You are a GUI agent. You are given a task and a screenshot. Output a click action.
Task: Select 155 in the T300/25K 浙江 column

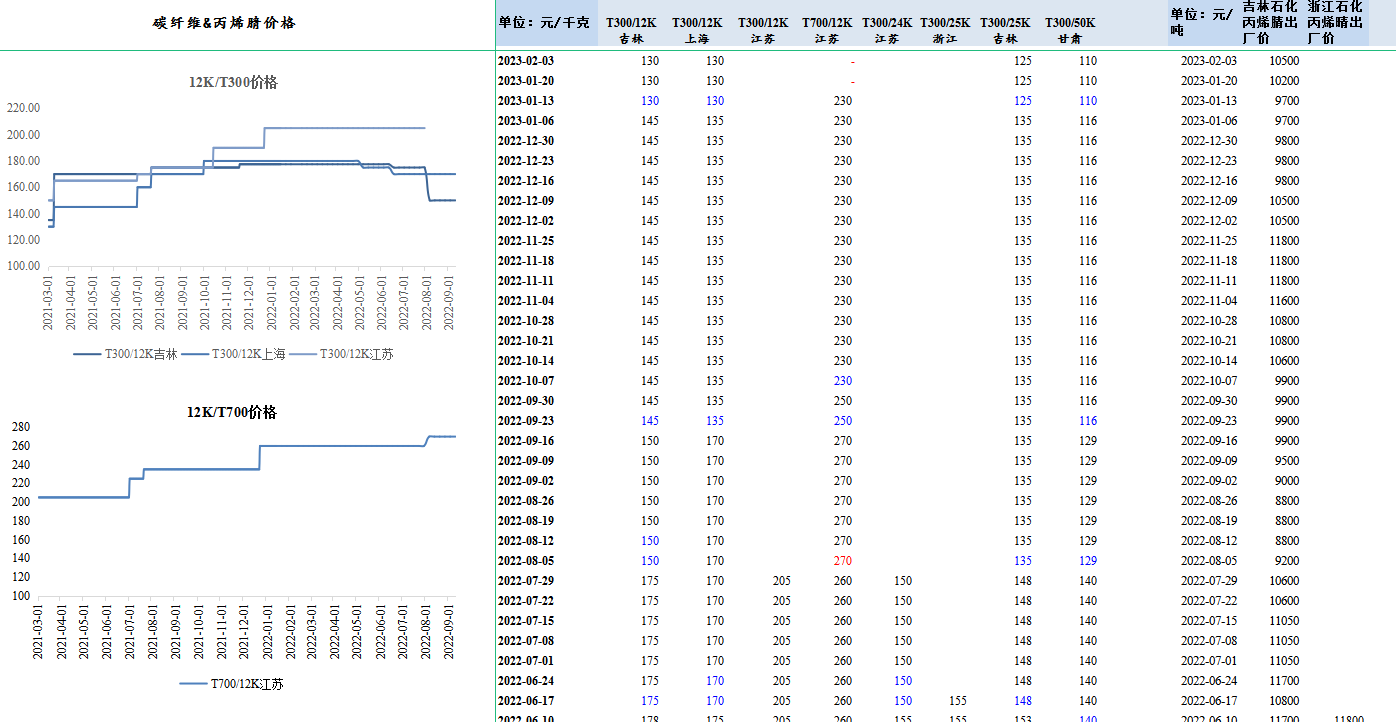957,701
